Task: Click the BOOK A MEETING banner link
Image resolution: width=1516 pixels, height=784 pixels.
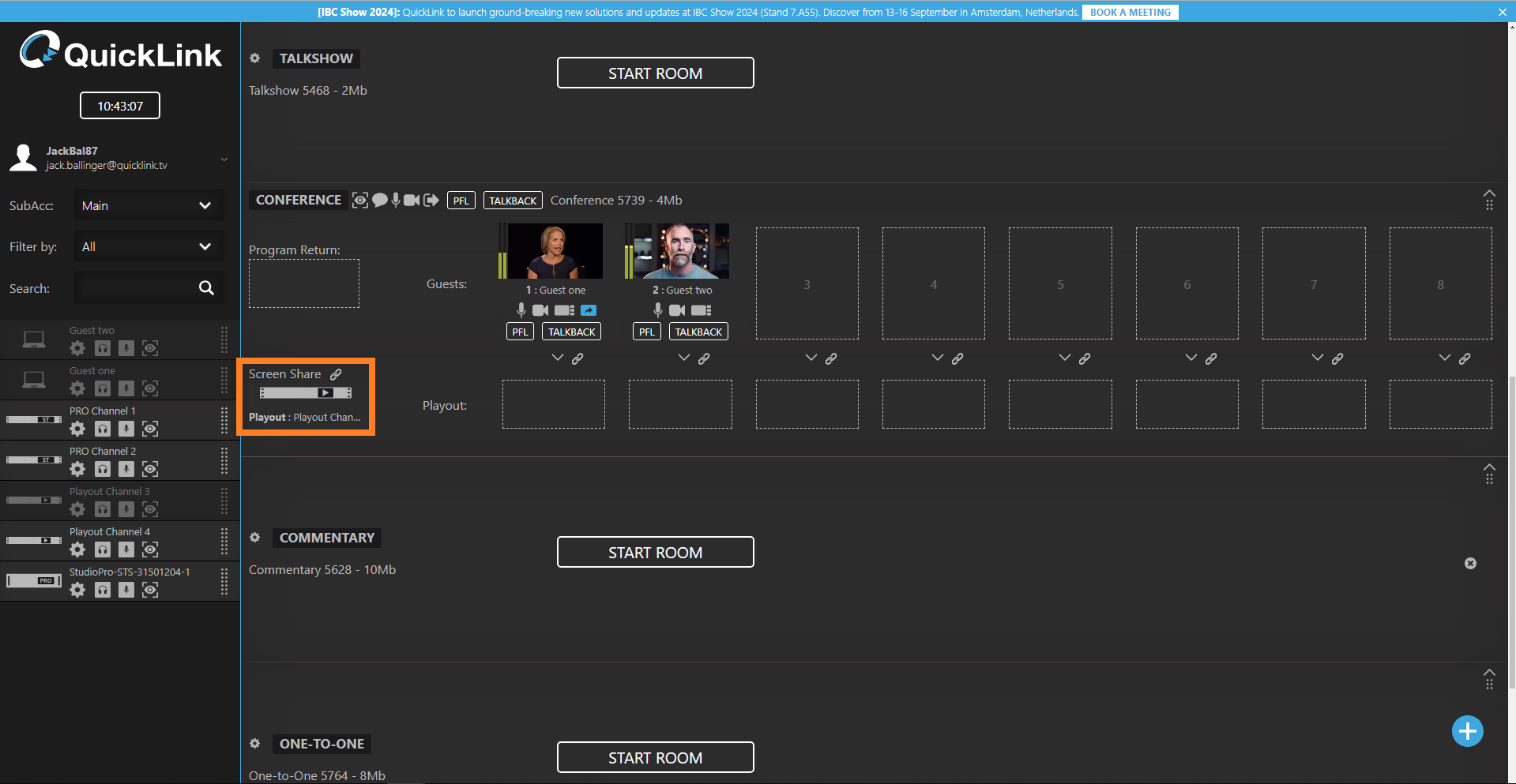Action: tap(1130, 12)
